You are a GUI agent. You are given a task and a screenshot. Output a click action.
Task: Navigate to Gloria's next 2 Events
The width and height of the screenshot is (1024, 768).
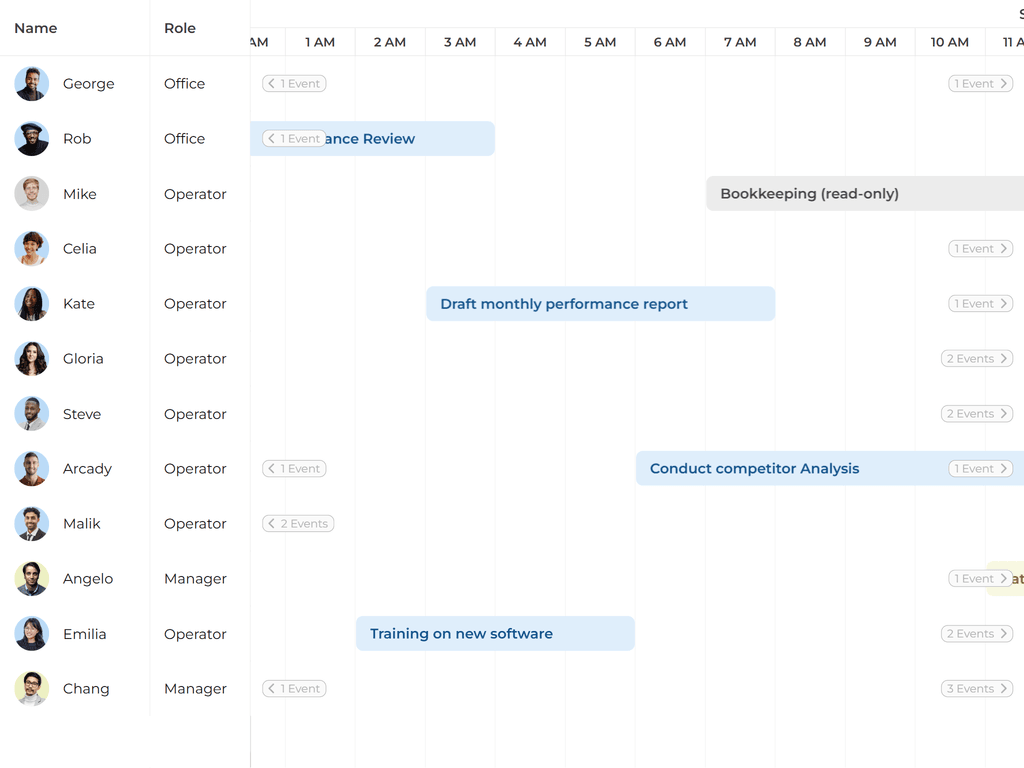pyautogui.click(x=977, y=359)
